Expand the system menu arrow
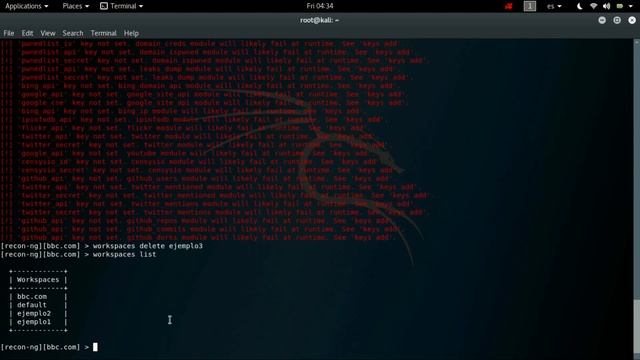Image resolution: width=640 pixels, height=360 pixels. (x=631, y=6)
